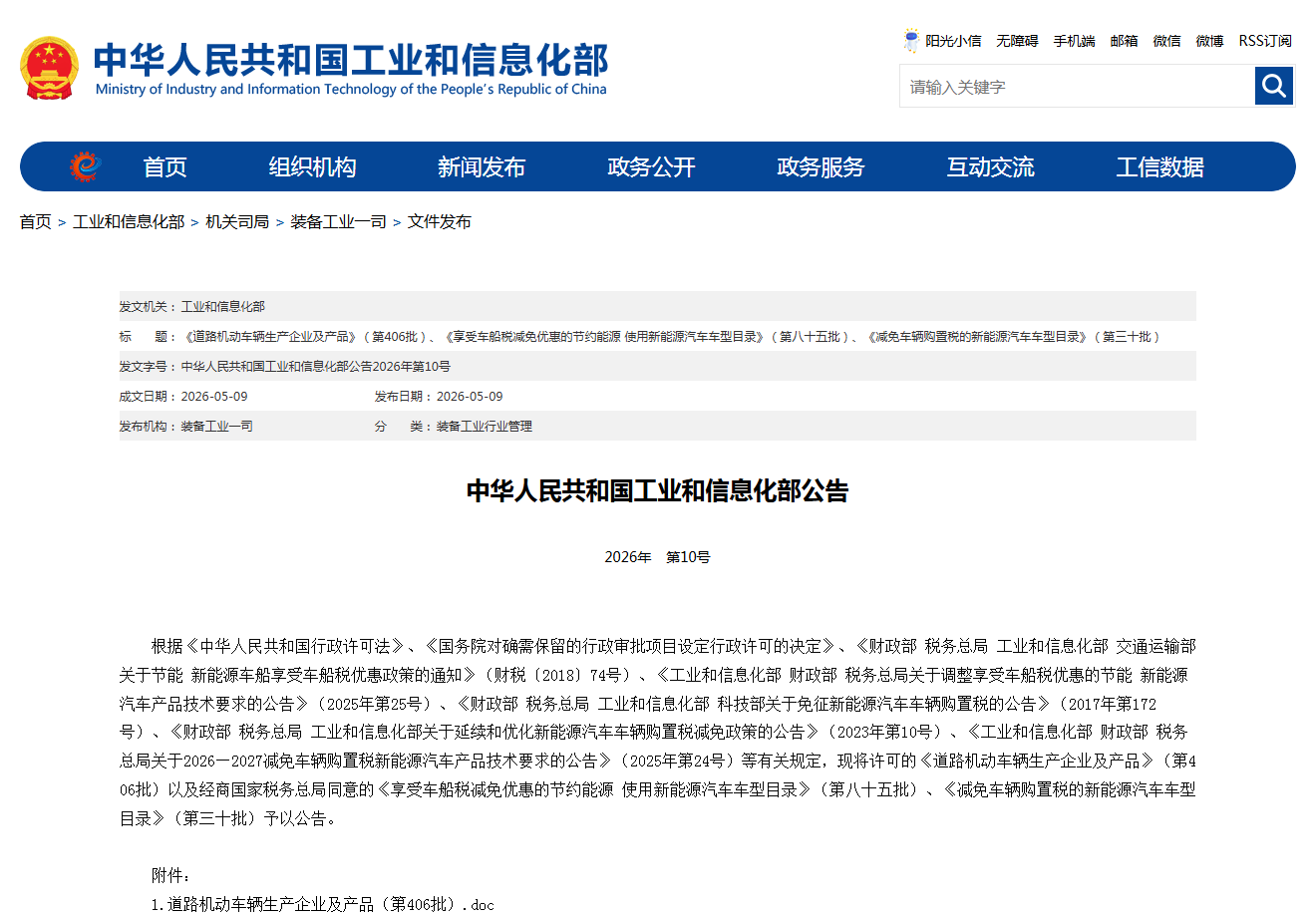Click the 发布机构 value 装备工业一司
1316x918 pixels.
(x=216, y=427)
